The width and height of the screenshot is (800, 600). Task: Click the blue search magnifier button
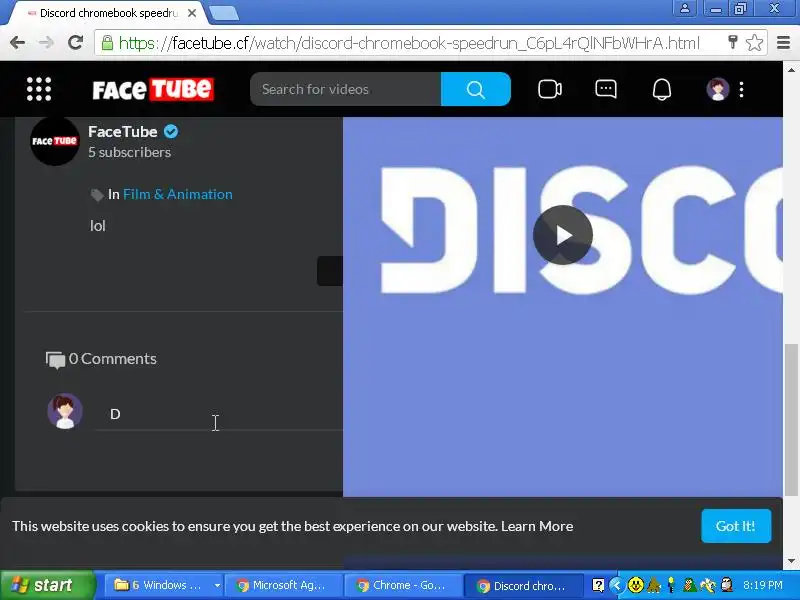click(476, 89)
